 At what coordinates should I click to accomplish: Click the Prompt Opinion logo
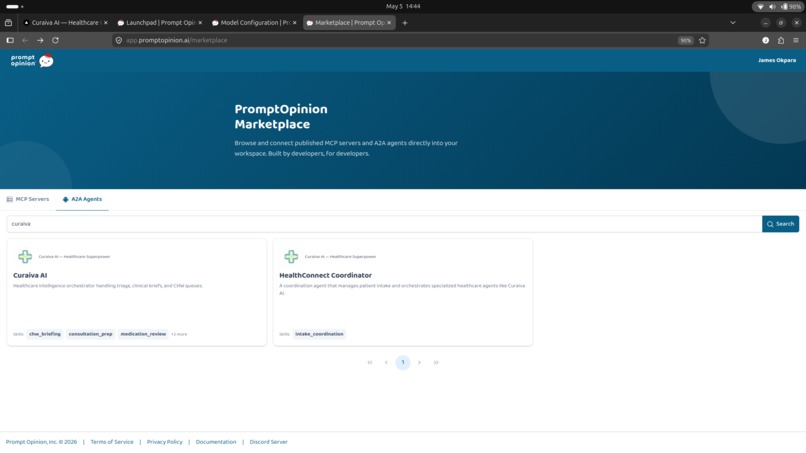pos(32,61)
